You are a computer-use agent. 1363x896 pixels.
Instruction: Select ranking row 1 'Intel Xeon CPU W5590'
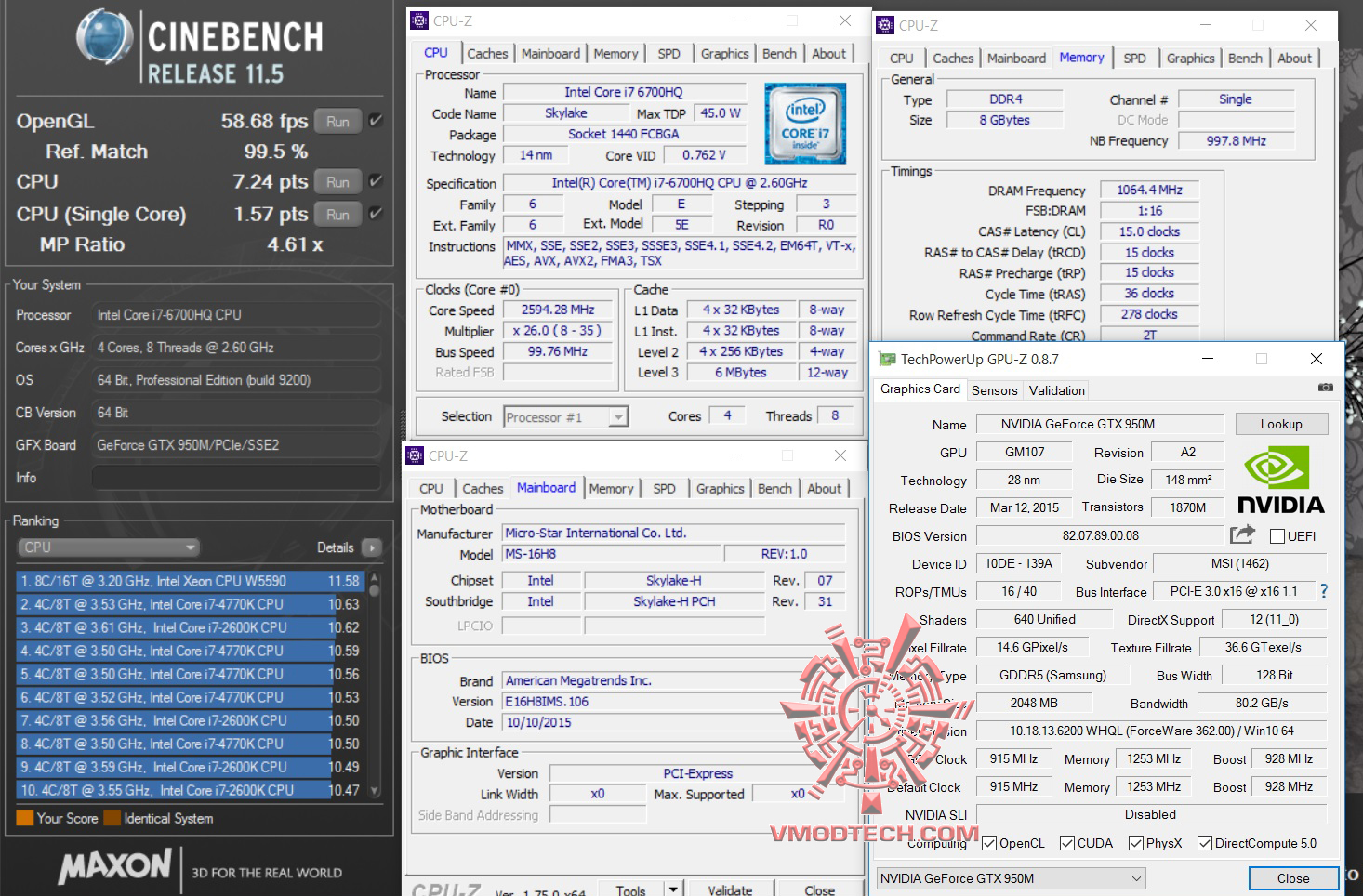(191, 581)
